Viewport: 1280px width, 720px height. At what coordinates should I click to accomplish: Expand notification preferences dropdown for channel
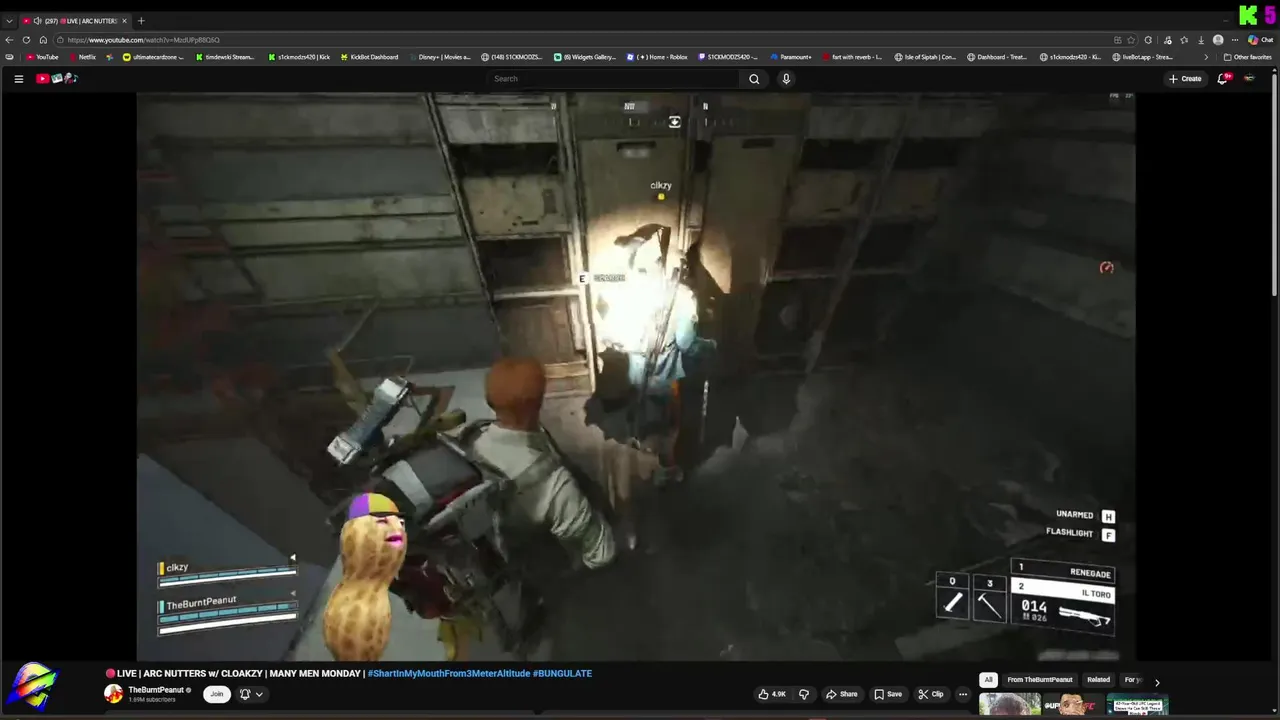click(259, 694)
